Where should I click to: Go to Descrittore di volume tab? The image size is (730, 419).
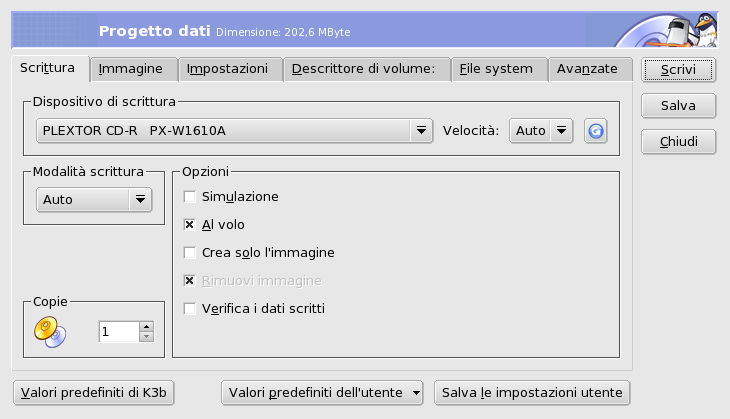coord(363,69)
